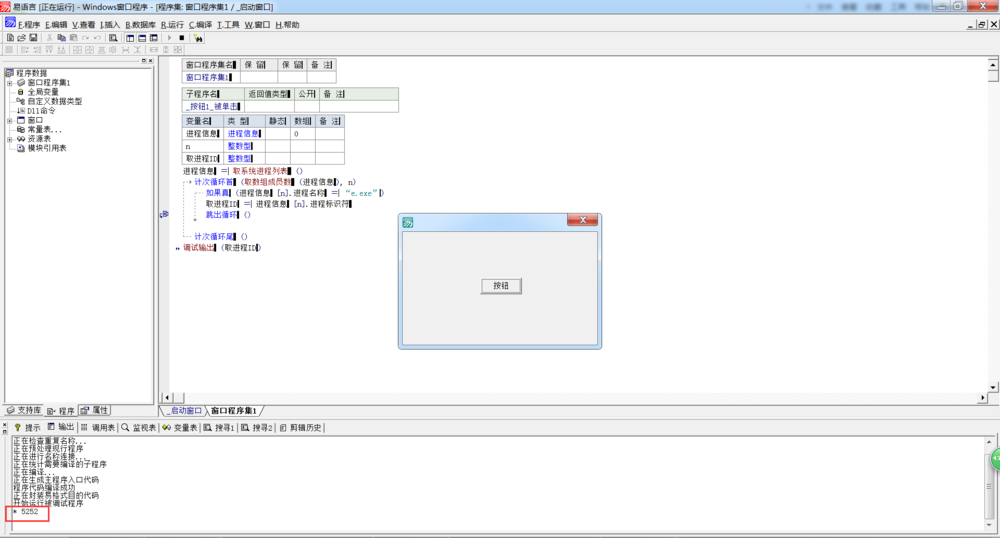Click the 公开 cell of _按钮1_被单击
The image size is (1000, 538).
coord(306,106)
